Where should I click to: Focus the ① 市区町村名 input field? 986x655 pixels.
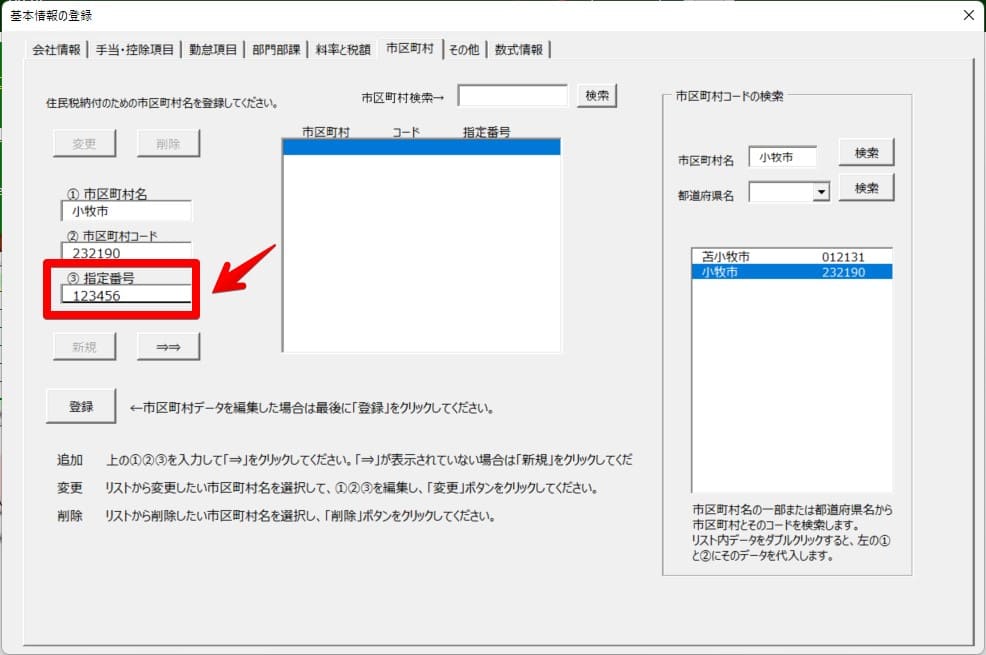click(x=125, y=211)
